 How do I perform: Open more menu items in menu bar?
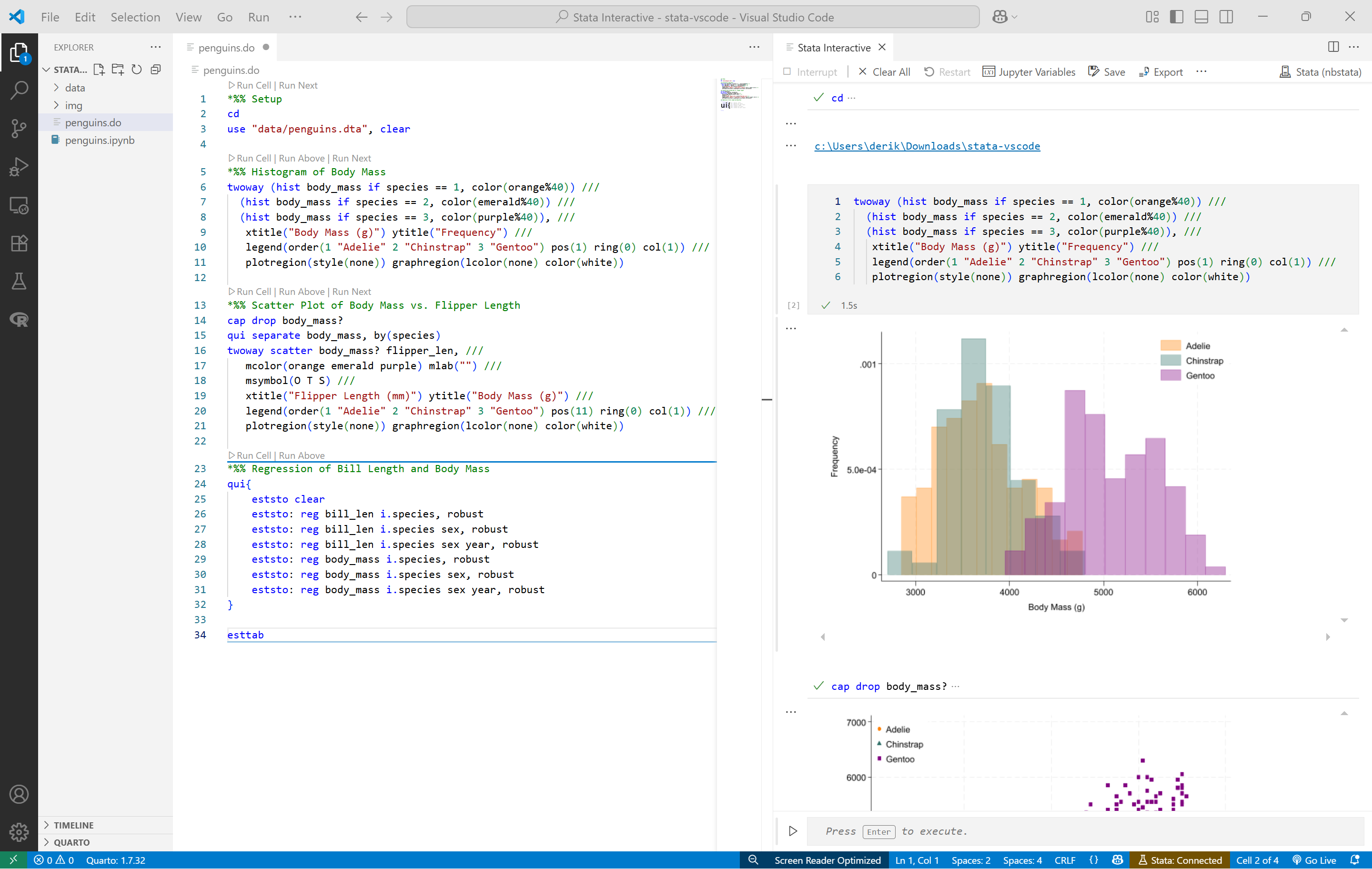[295, 17]
